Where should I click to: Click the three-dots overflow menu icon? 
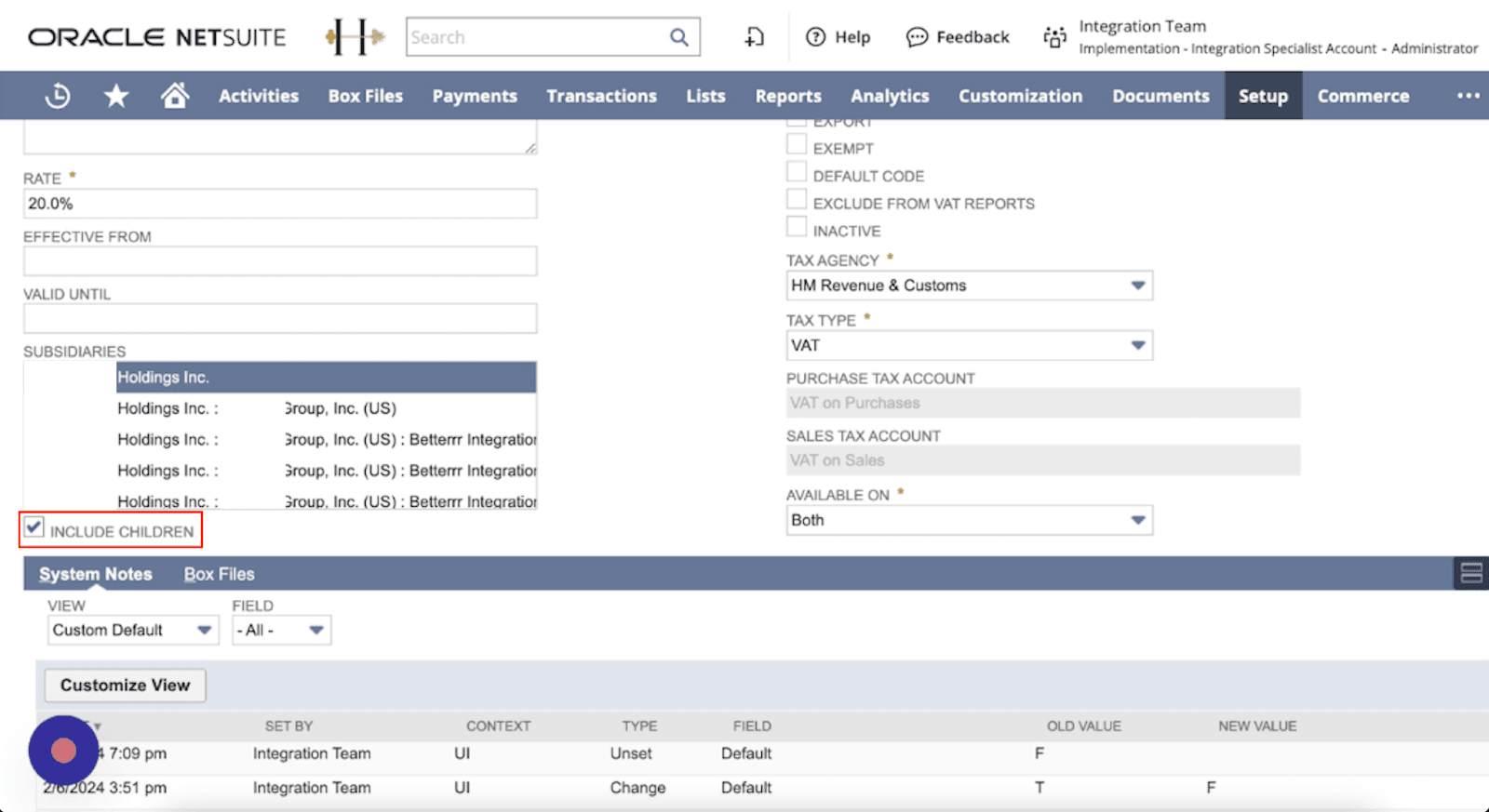click(x=1468, y=96)
